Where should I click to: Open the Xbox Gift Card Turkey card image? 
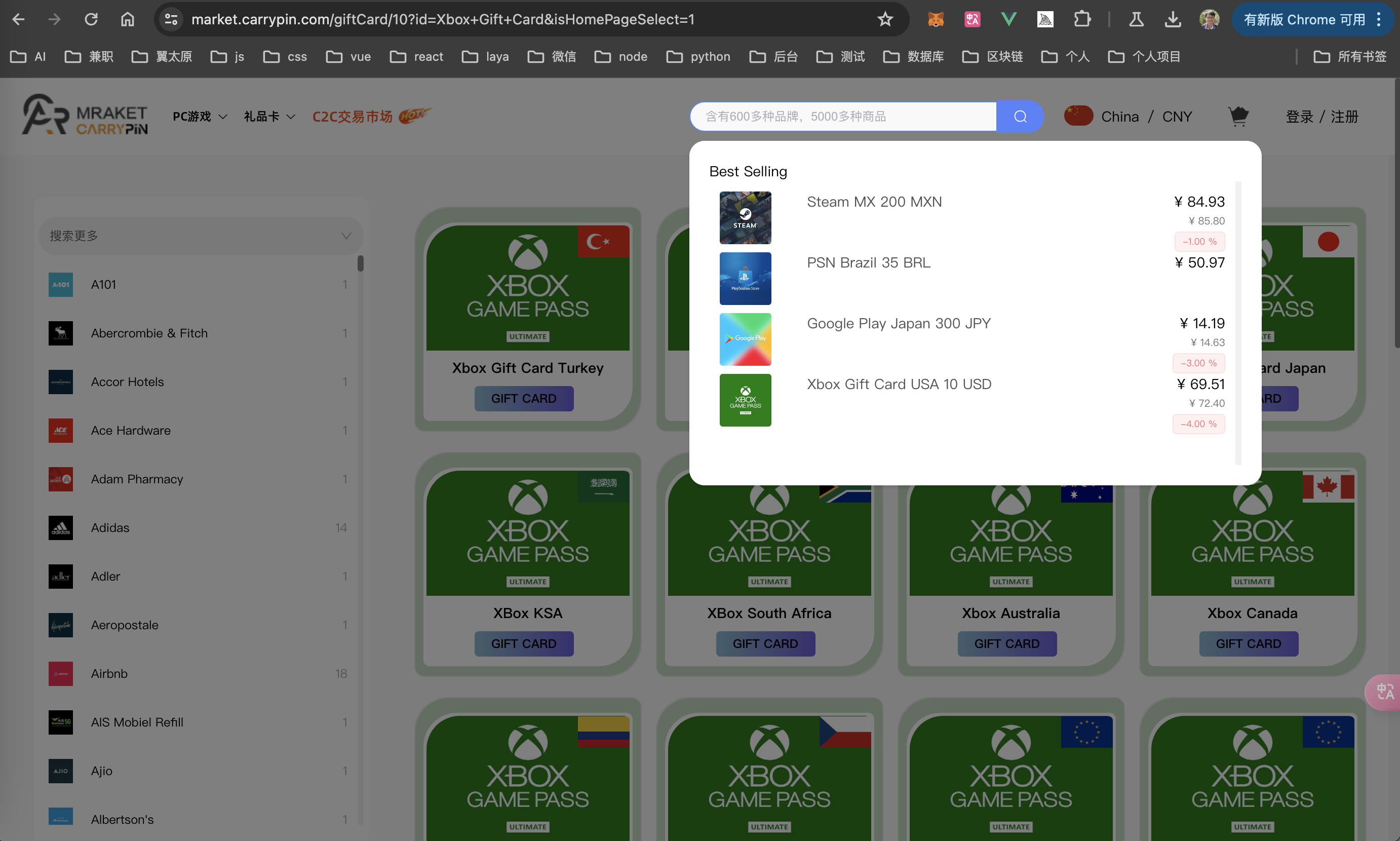527,287
